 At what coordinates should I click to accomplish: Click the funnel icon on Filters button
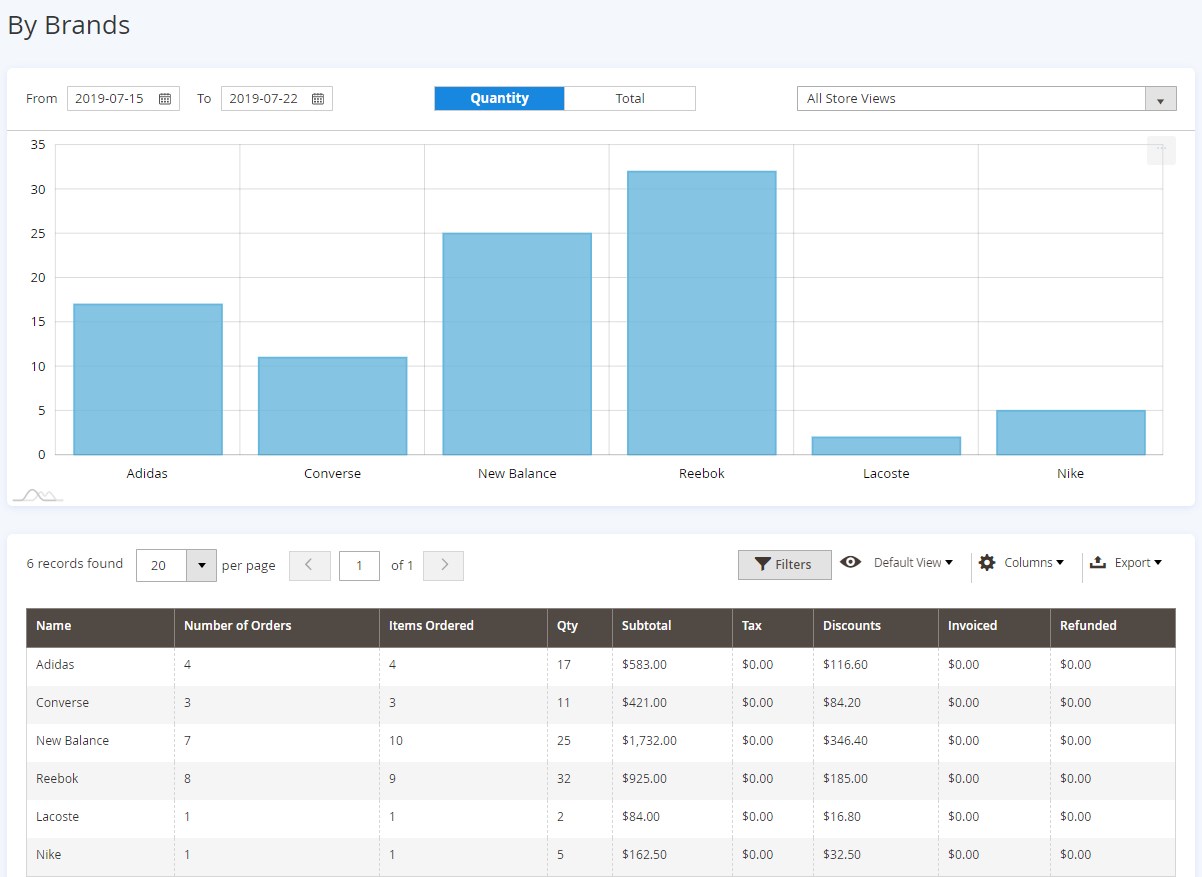762,565
